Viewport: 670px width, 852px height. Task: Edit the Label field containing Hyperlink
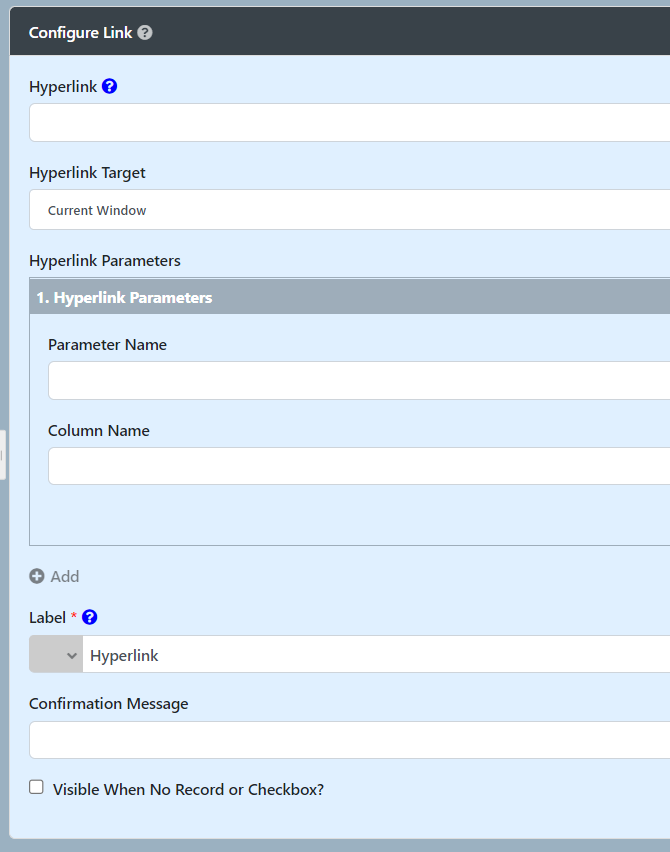[x=376, y=655]
